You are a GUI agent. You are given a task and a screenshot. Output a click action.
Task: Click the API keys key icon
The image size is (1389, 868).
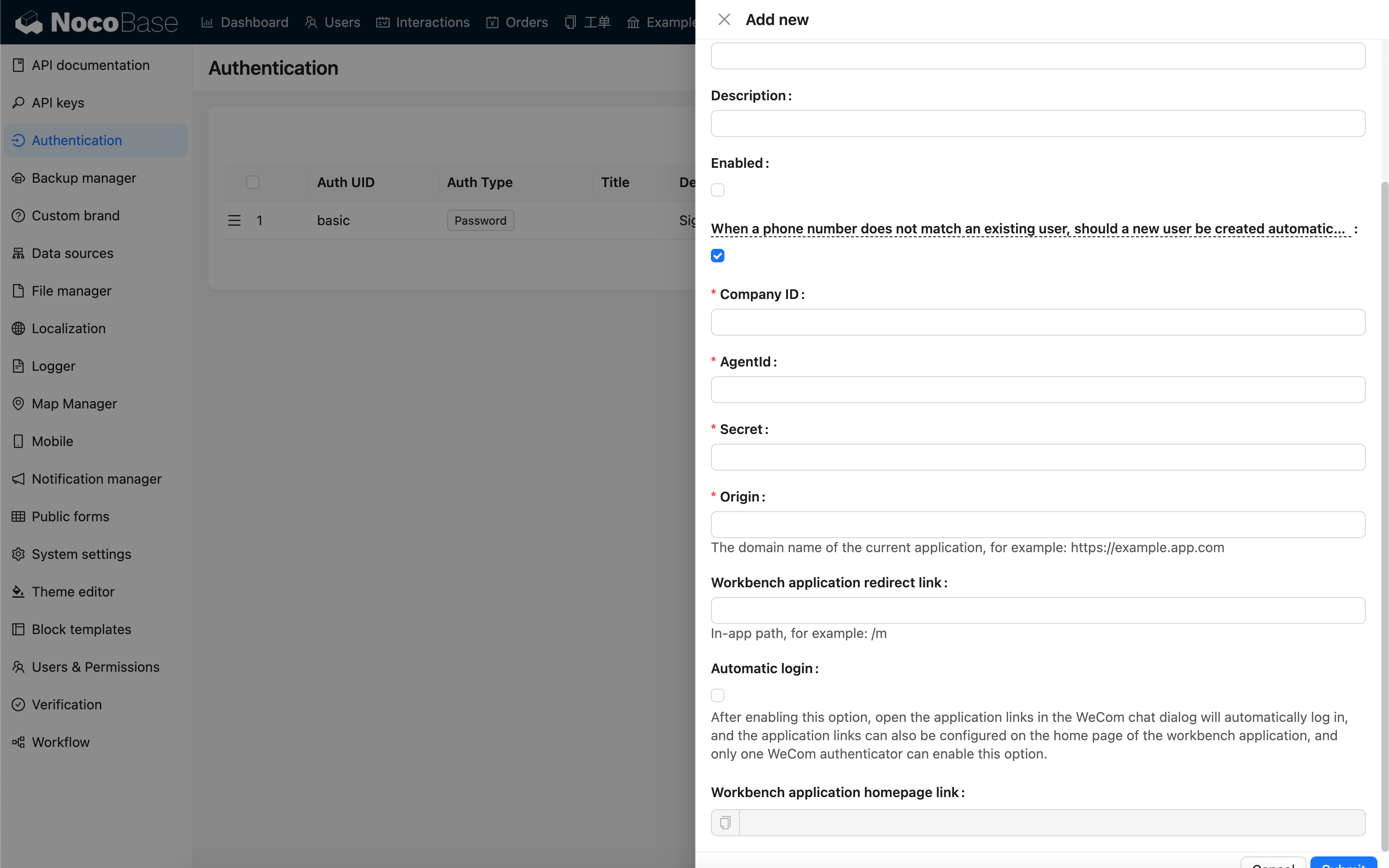pos(18,103)
